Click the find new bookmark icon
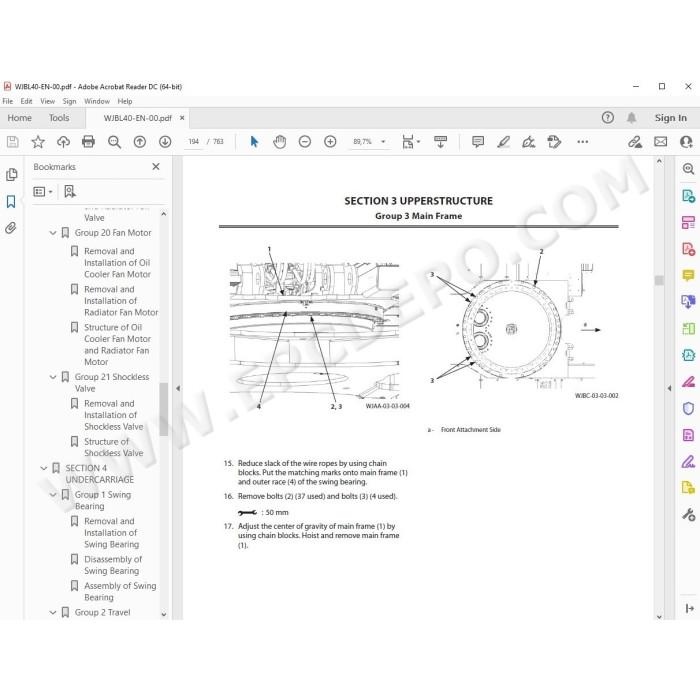 click(70, 192)
